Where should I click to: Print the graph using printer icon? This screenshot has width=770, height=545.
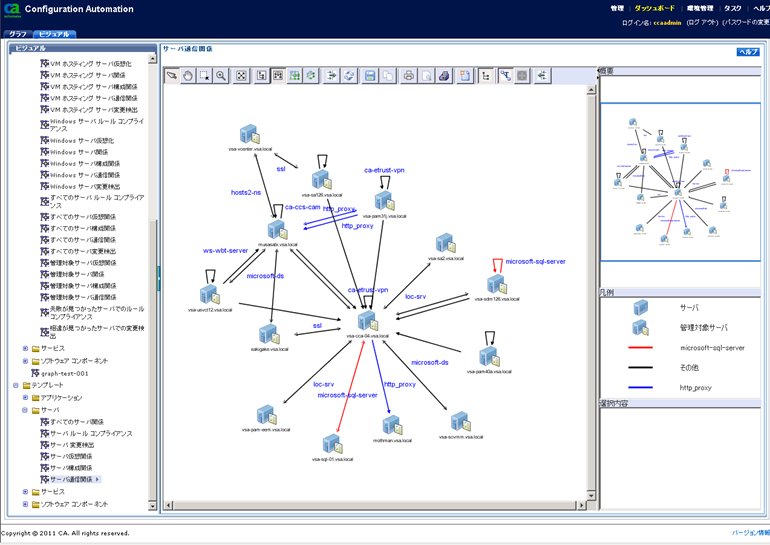409,76
